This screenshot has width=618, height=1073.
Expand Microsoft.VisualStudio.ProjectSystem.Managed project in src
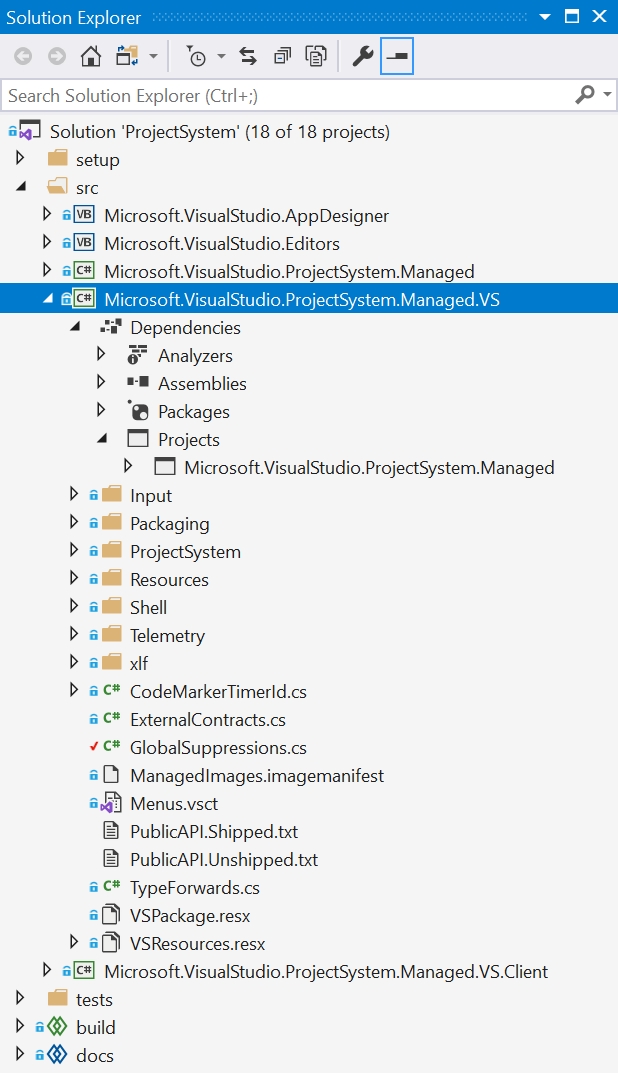[47, 271]
